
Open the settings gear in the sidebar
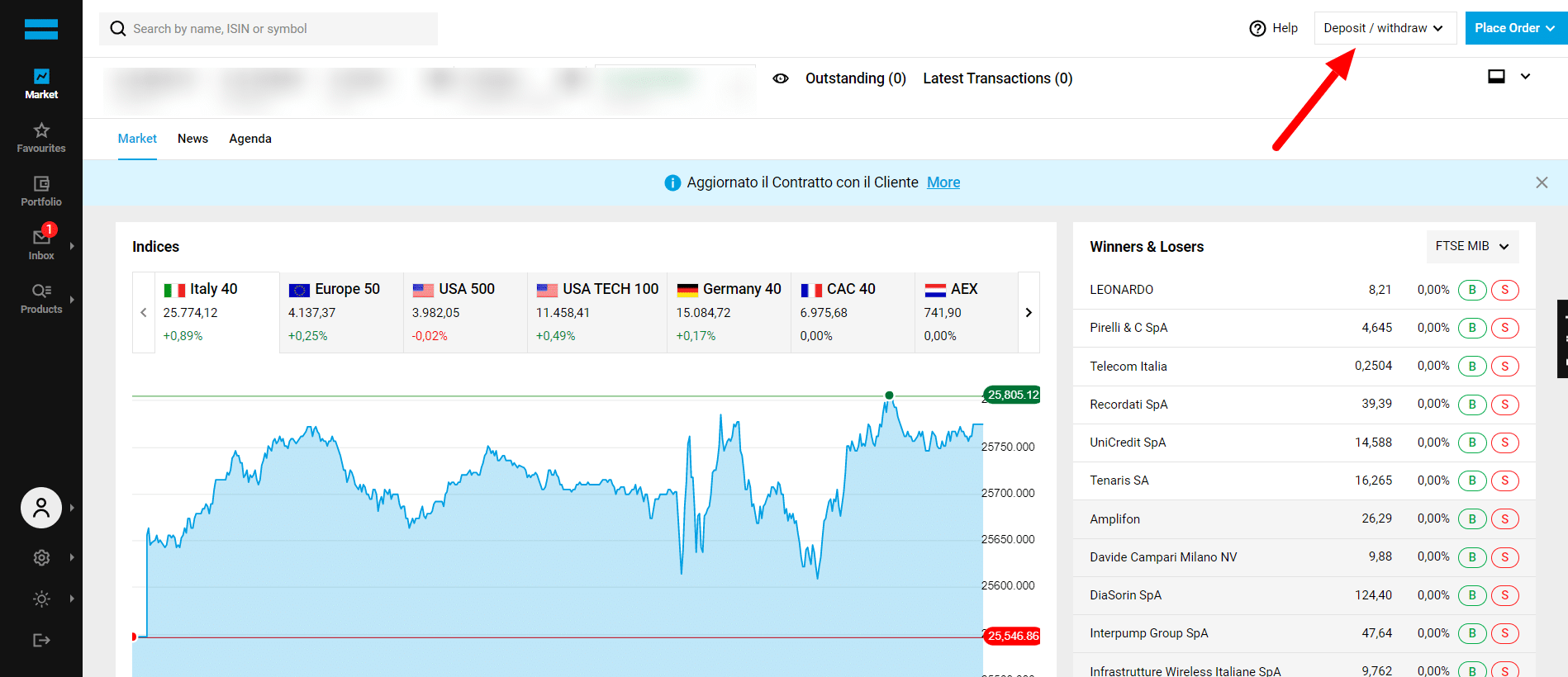coord(41,557)
